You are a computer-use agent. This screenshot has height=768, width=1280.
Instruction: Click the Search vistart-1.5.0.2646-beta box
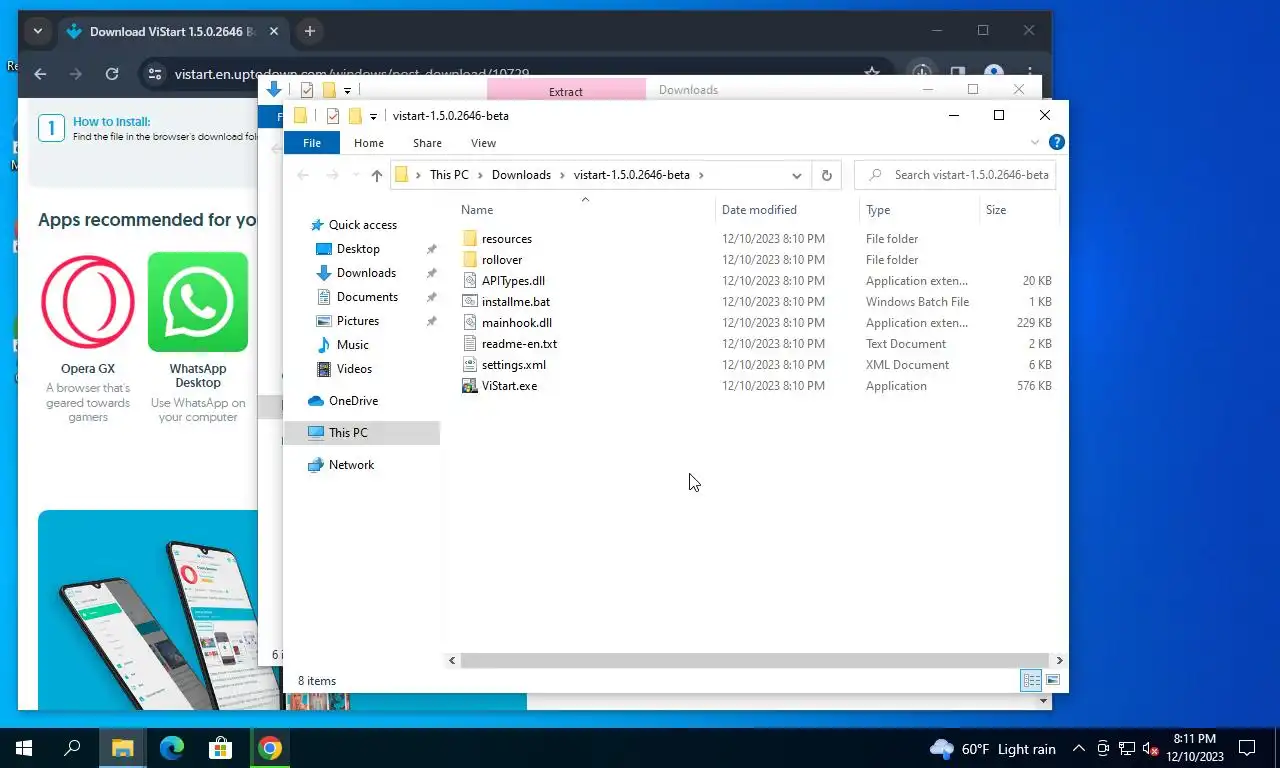click(x=955, y=175)
